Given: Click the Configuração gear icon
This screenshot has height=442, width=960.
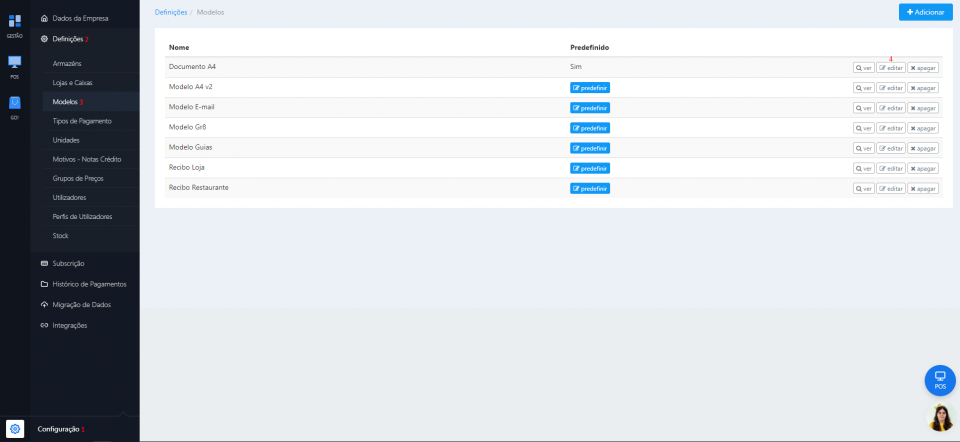Looking at the screenshot, I should click(15, 428).
